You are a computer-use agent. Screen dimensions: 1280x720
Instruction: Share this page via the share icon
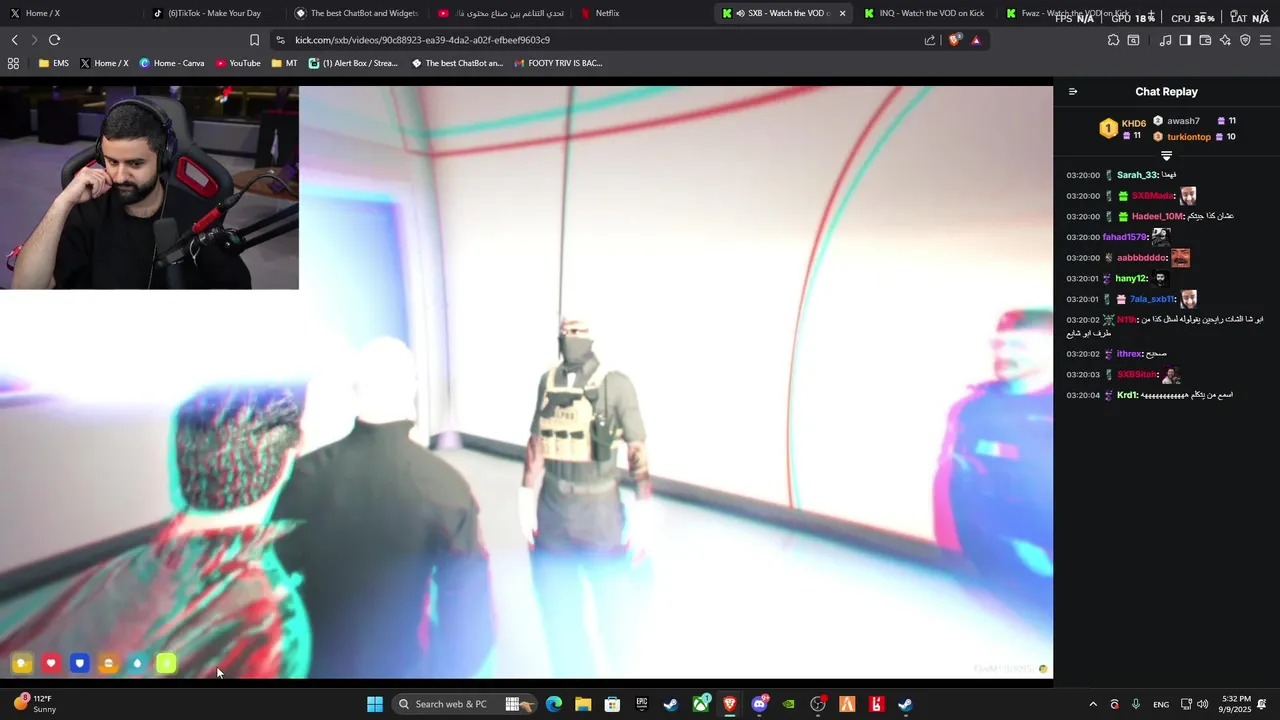click(930, 40)
